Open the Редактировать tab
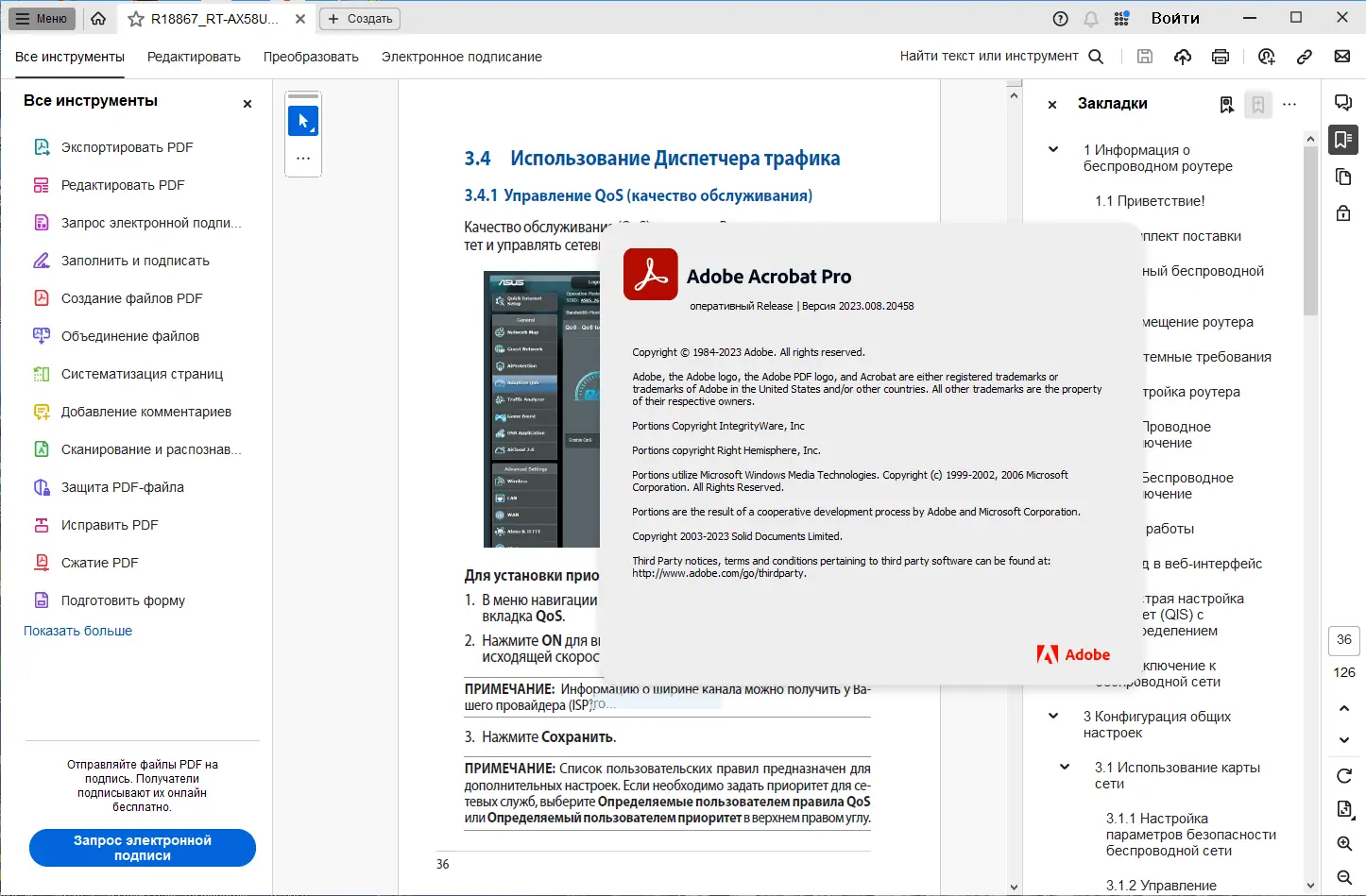This screenshot has height=896, width=1366. click(194, 57)
